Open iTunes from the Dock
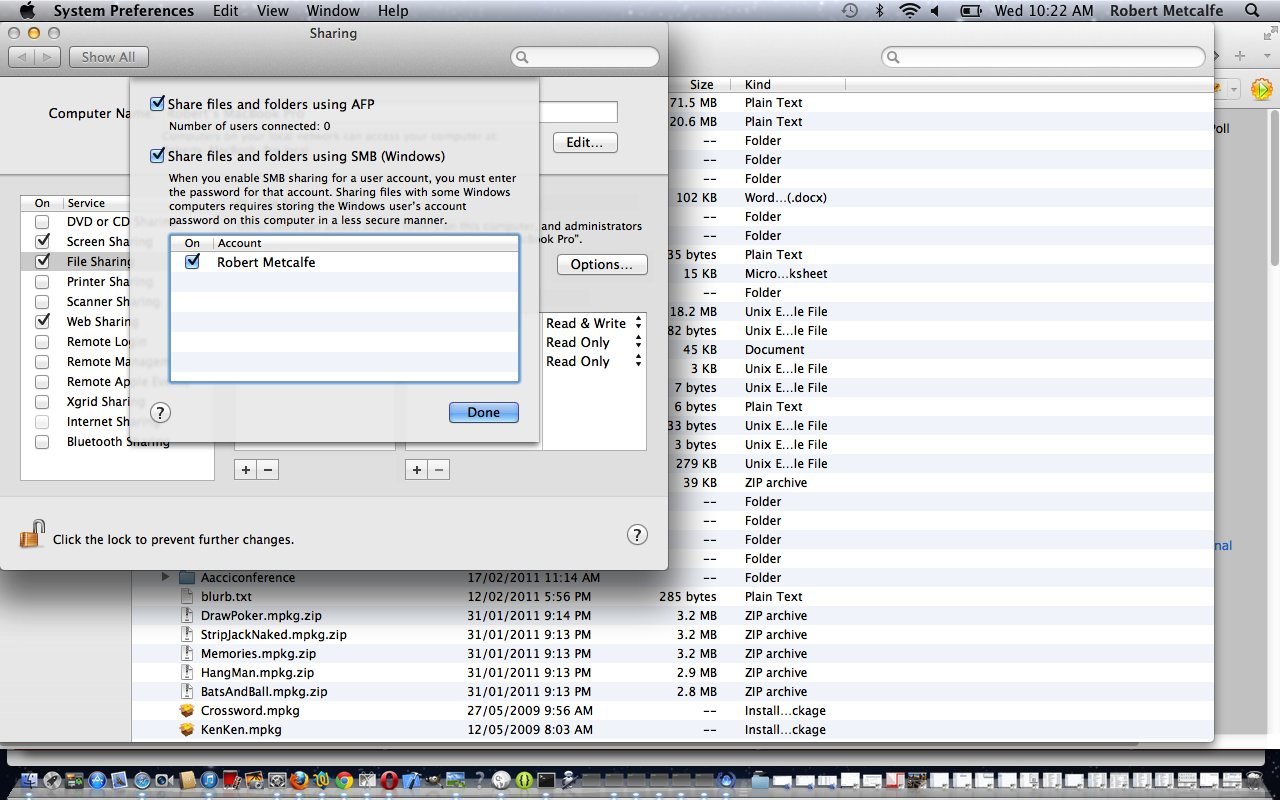The height and width of the screenshot is (800, 1280). click(x=209, y=780)
